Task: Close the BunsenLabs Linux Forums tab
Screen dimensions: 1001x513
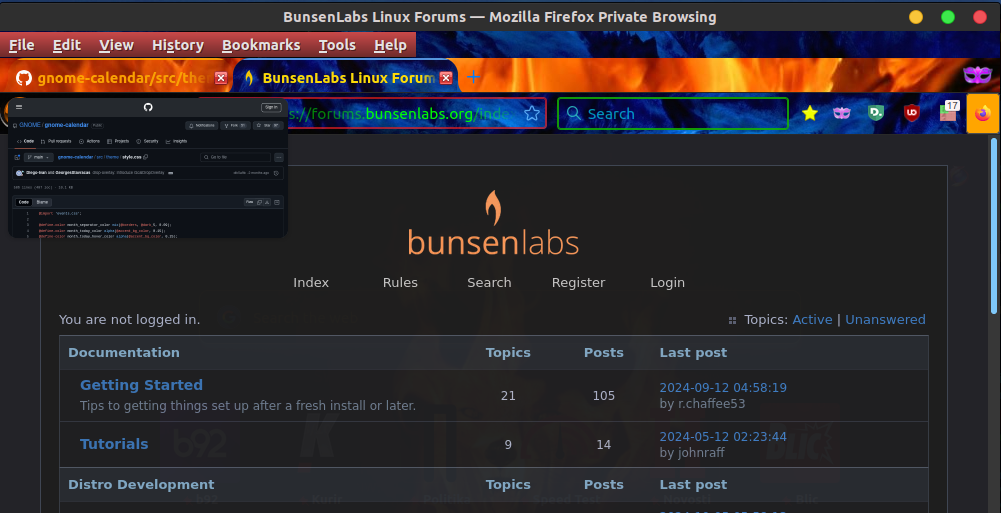Action: 446,78
